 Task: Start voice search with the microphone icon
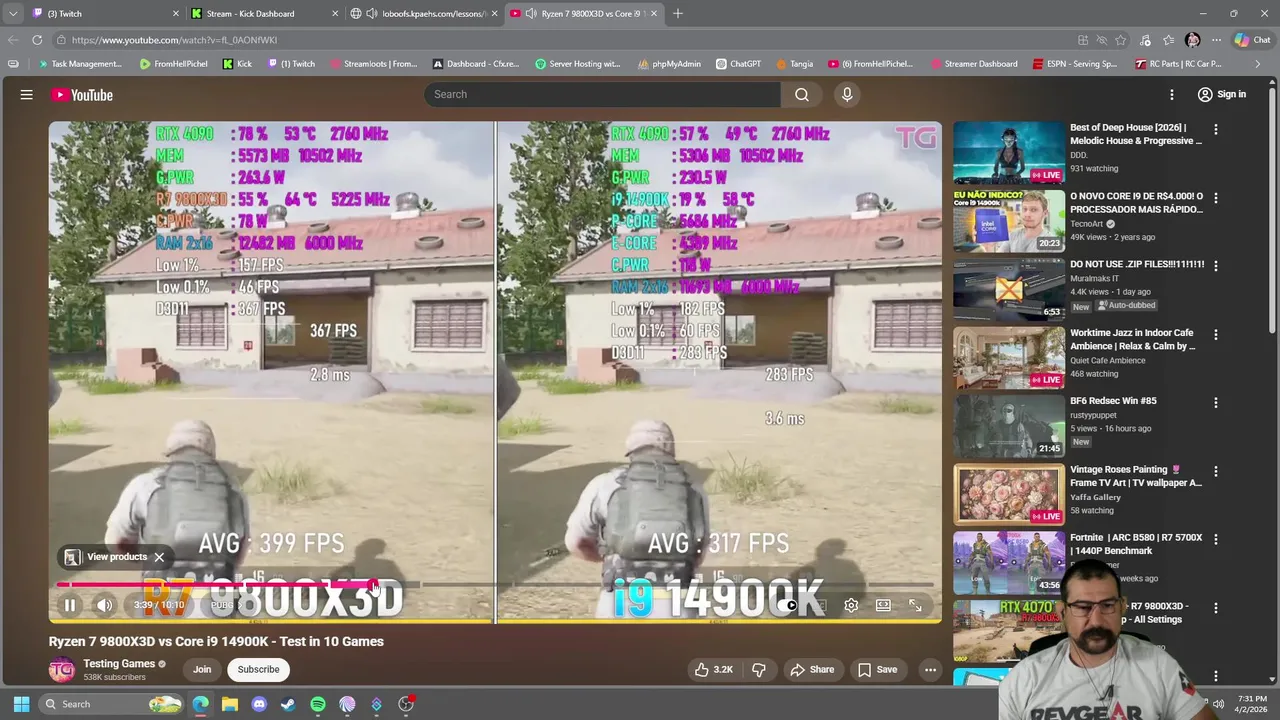tap(847, 95)
